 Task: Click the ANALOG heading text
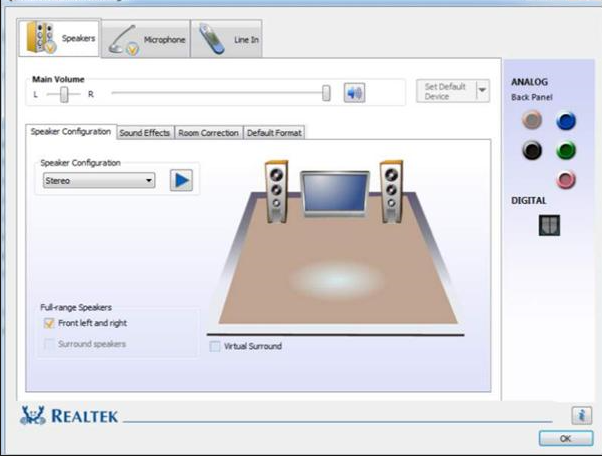529,82
